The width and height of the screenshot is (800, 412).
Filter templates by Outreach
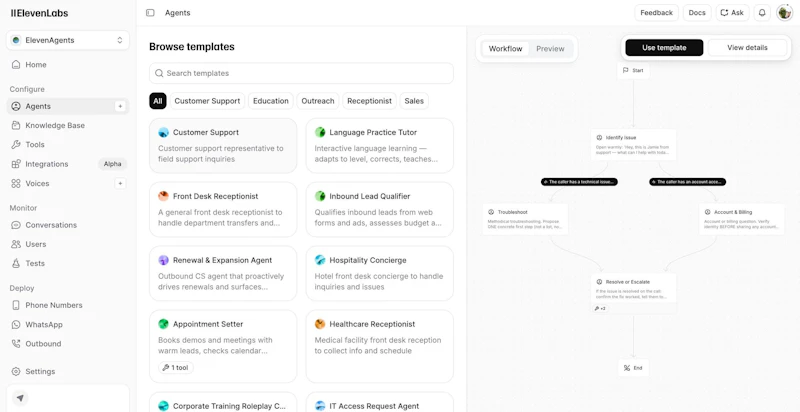coord(318,101)
